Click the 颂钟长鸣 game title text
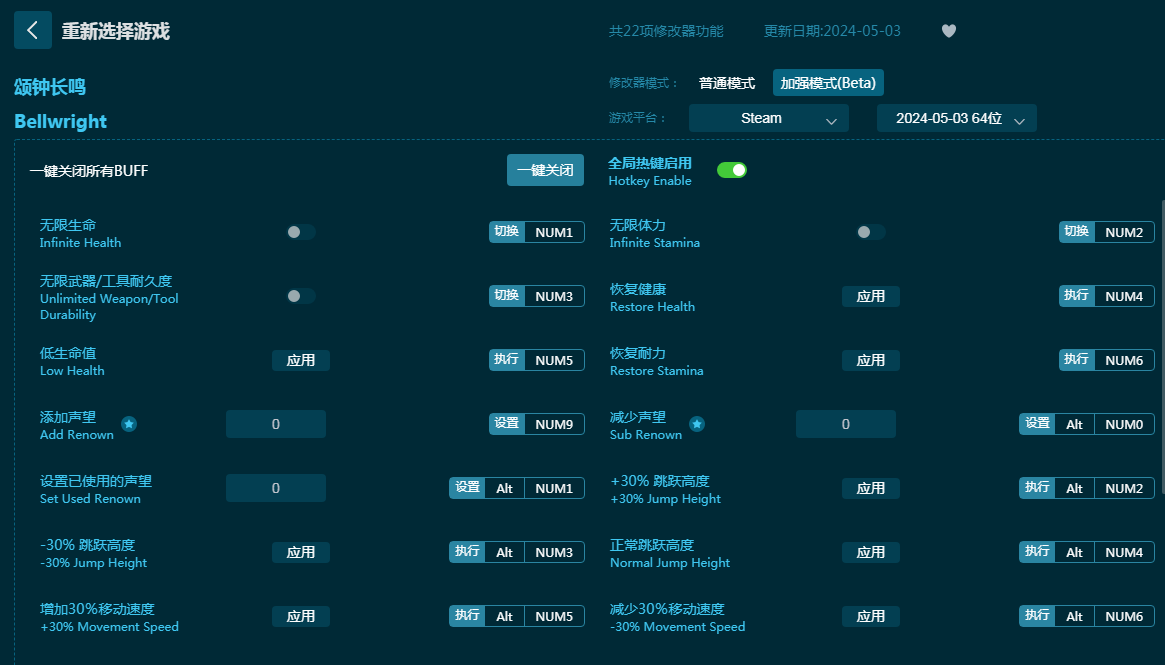The width and height of the screenshot is (1165, 665). [x=50, y=87]
